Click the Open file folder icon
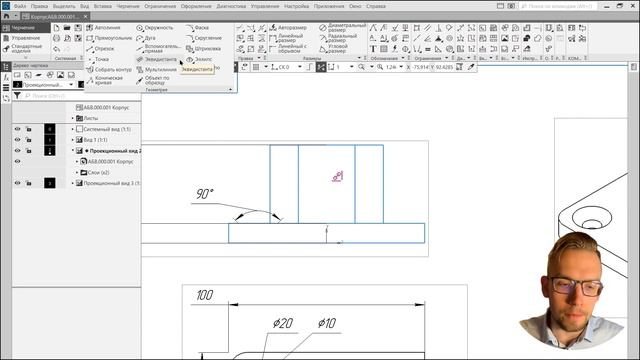The image size is (640, 360). [67, 28]
